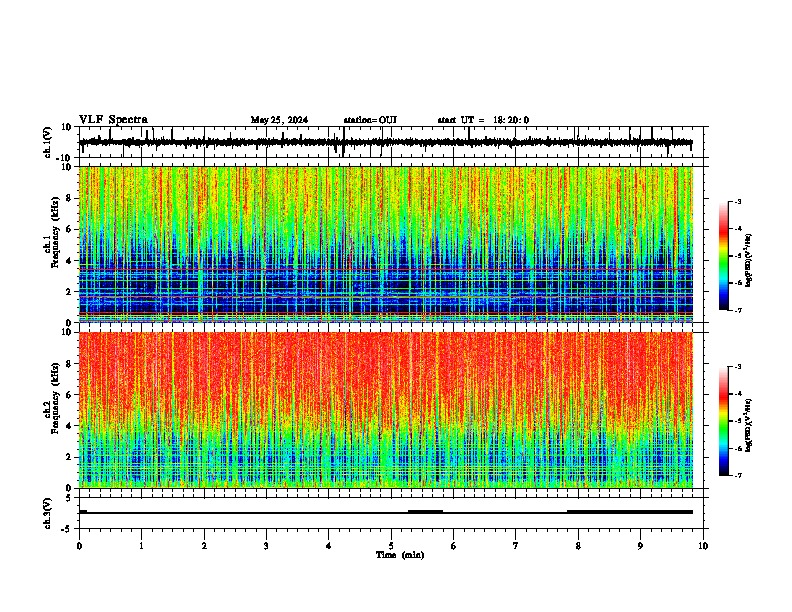
Task: Click the ch.1 spectrogram color scale bar
Action: [x=724, y=256]
